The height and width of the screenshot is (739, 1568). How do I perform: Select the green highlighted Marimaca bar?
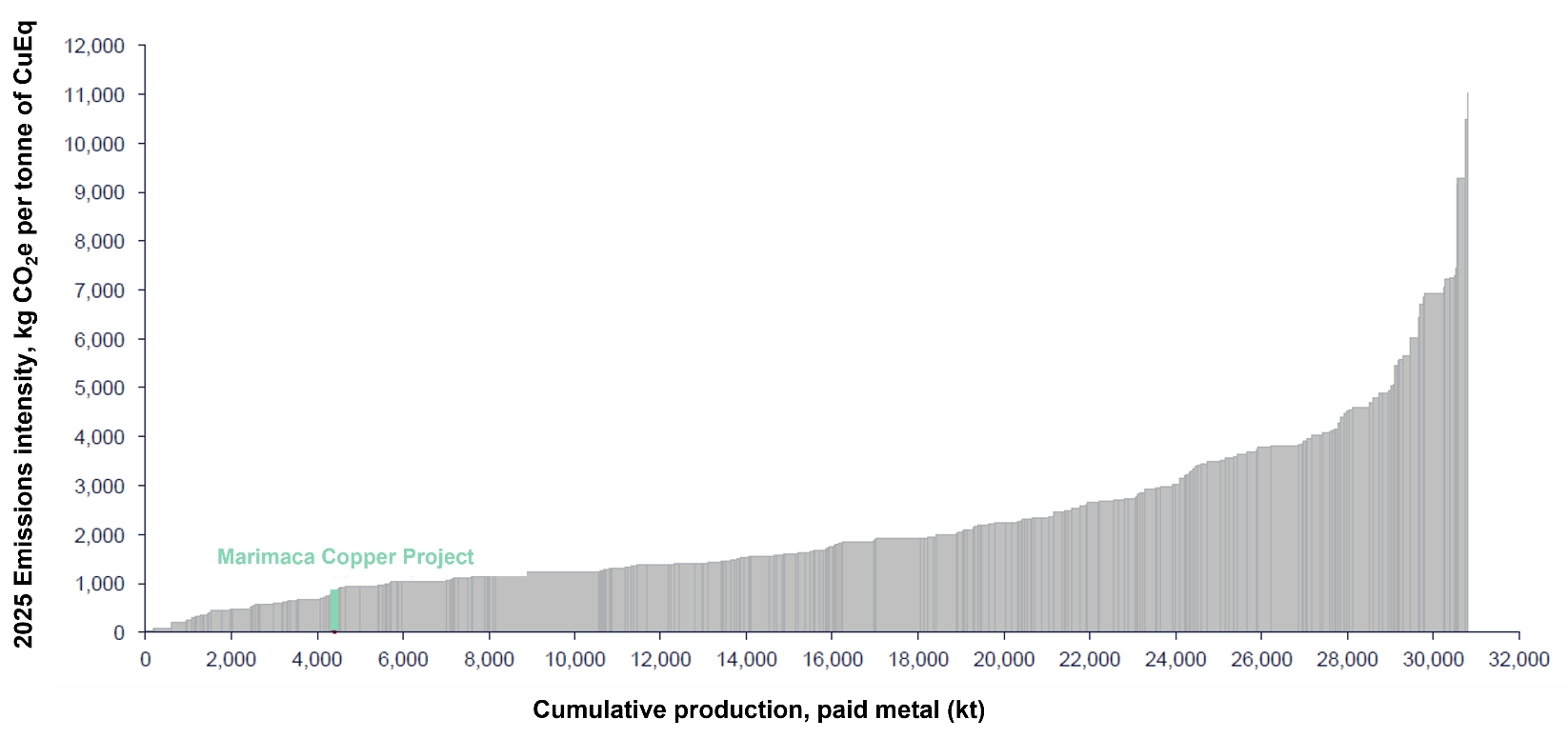click(334, 609)
